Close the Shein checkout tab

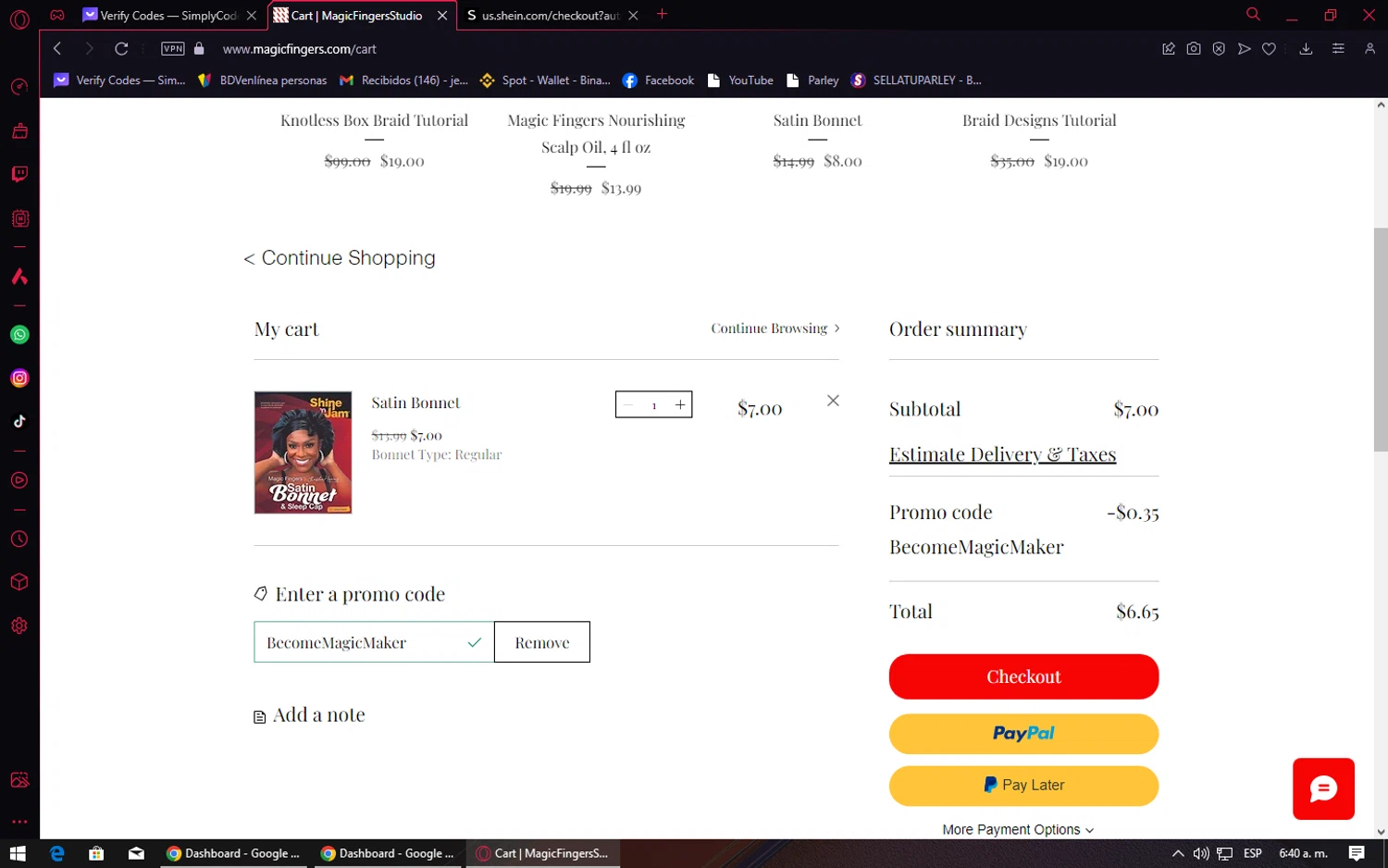point(633,16)
